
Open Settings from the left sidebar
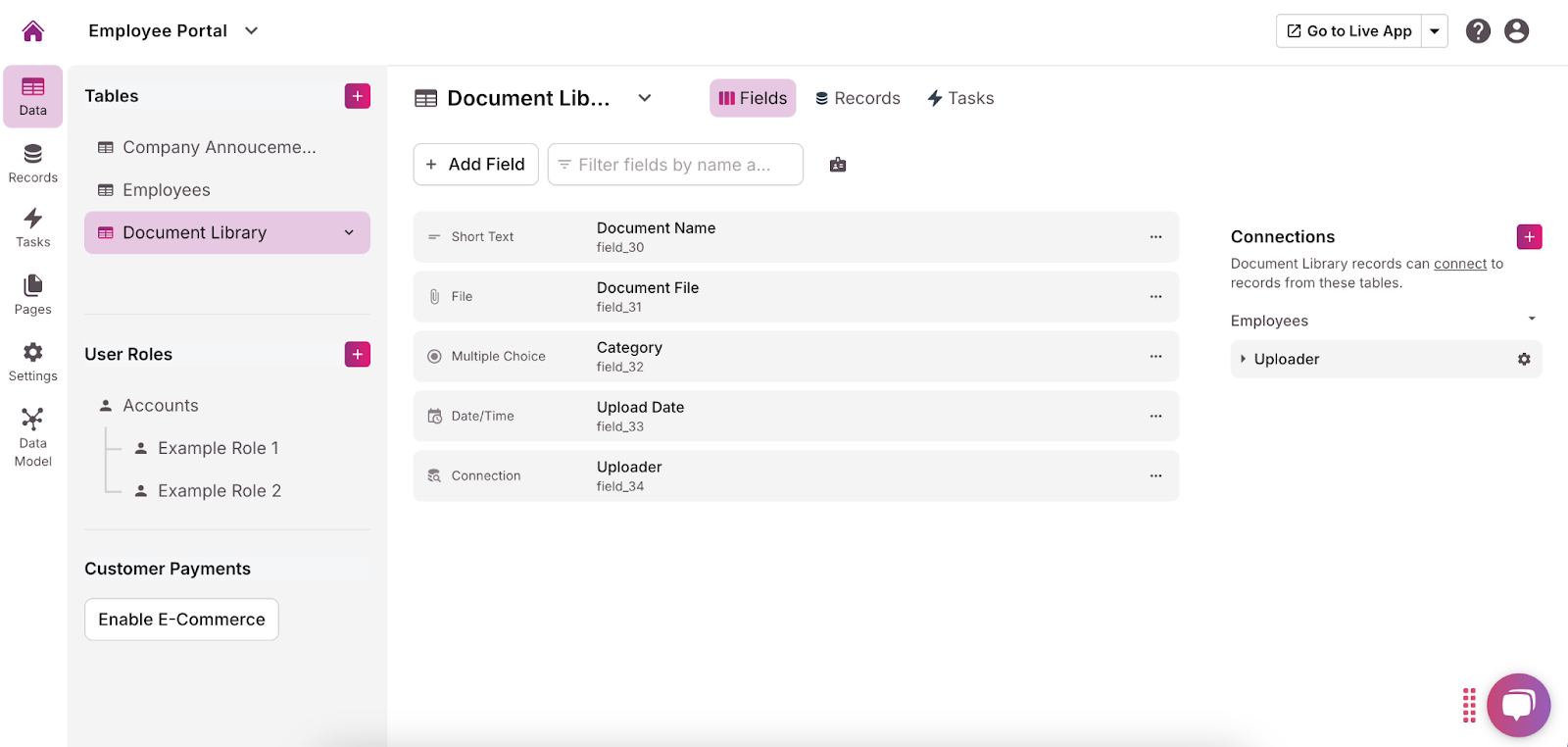pyautogui.click(x=33, y=362)
